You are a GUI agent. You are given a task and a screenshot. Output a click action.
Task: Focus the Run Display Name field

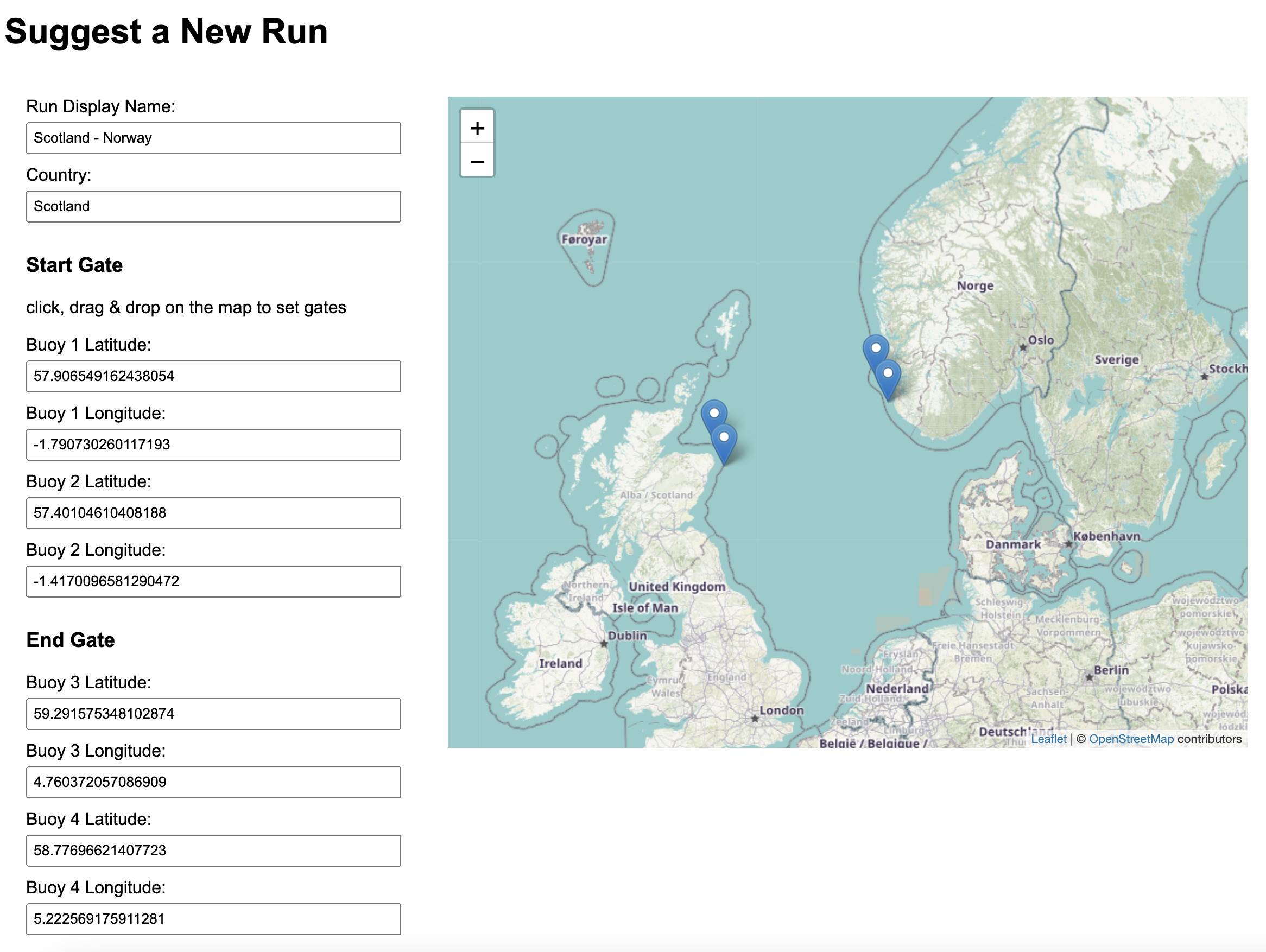tap(213, 138)
